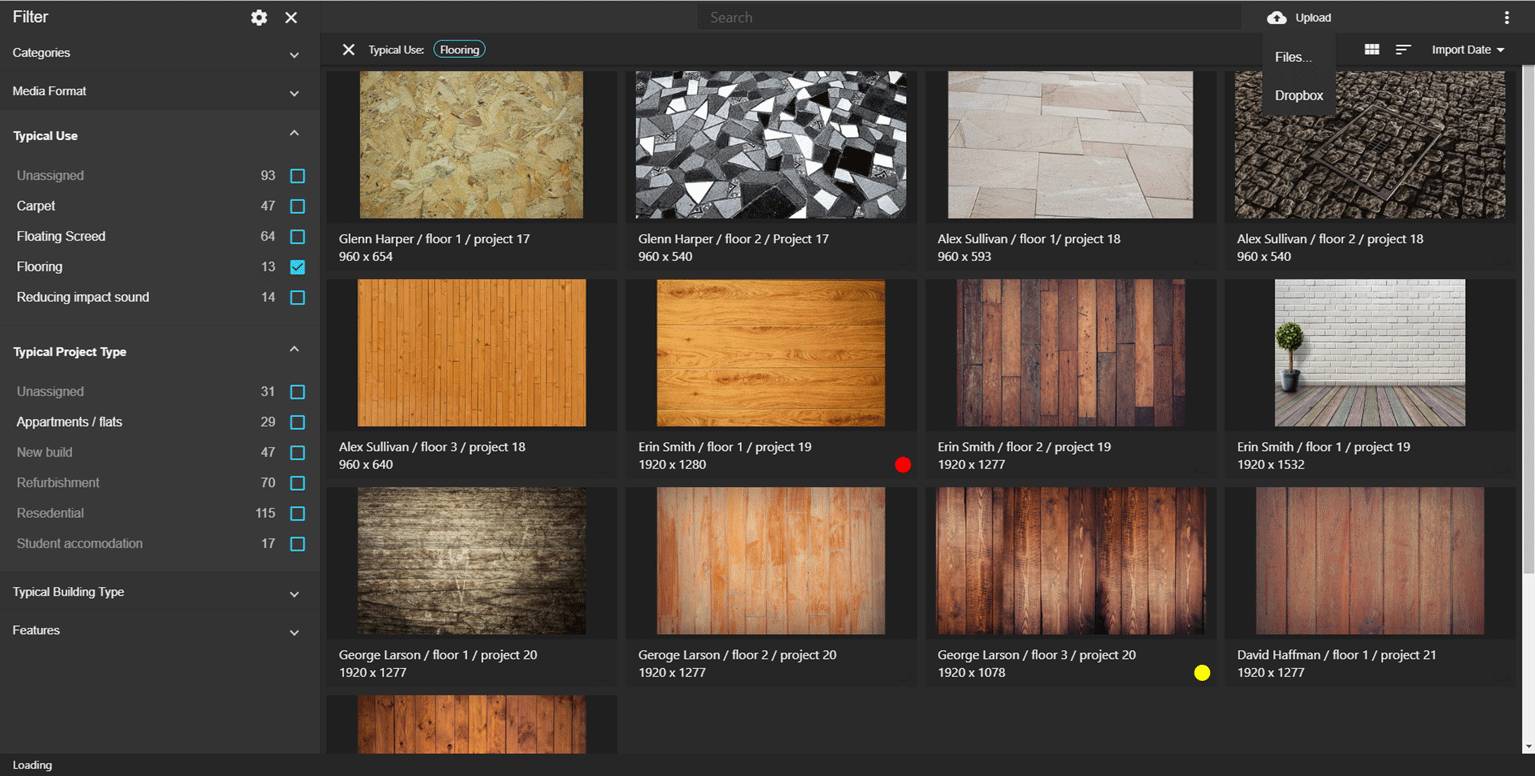Click the yellow dot on George Larson floor 3

click(x=1202, y=673)
